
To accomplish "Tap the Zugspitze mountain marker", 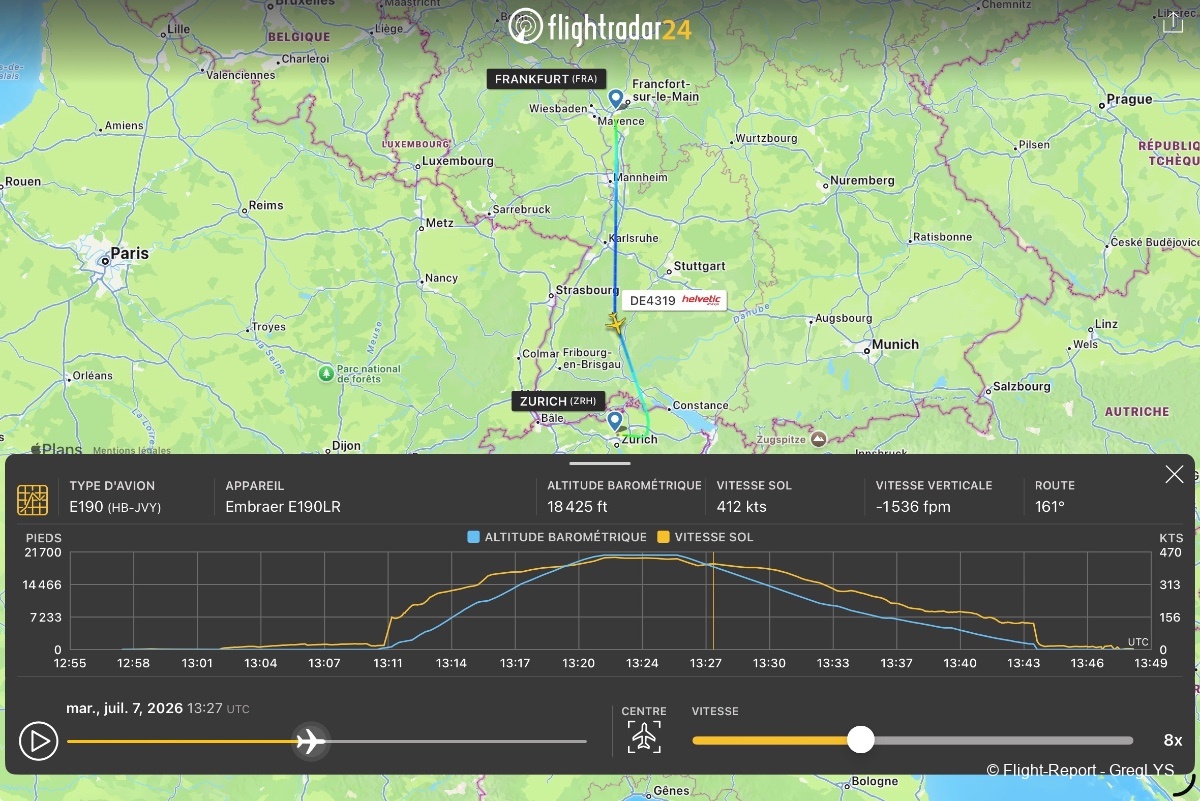I will 819,439.
